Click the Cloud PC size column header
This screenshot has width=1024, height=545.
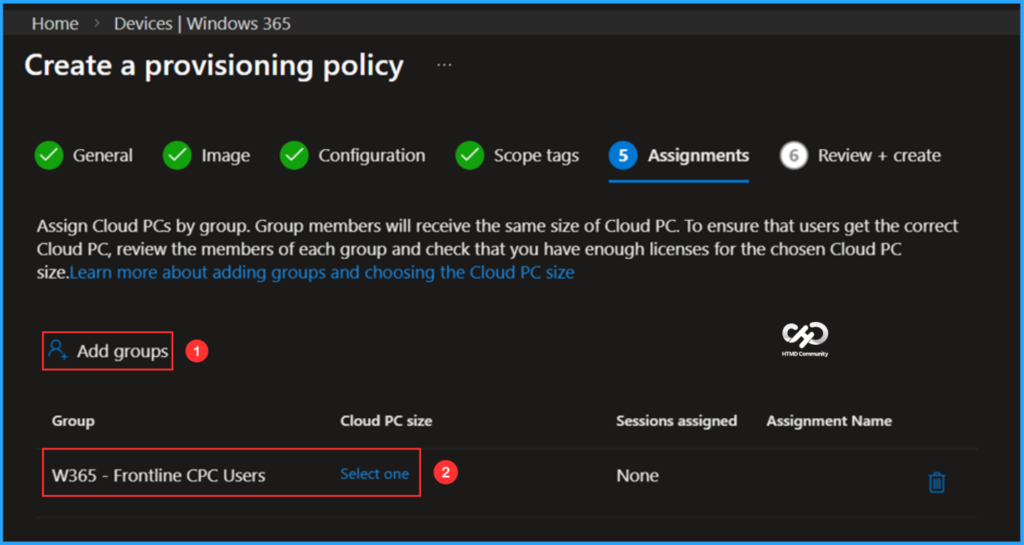pyautogui.click(x=386, y=421)
